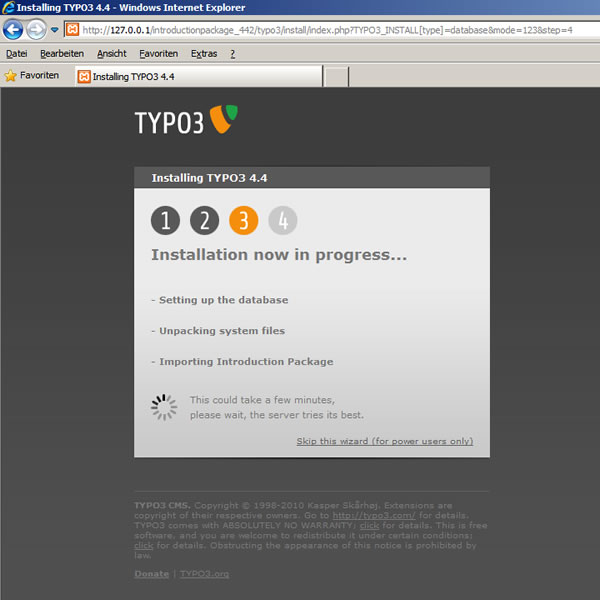Open the Bearbeiten menu

coord(62,53)
